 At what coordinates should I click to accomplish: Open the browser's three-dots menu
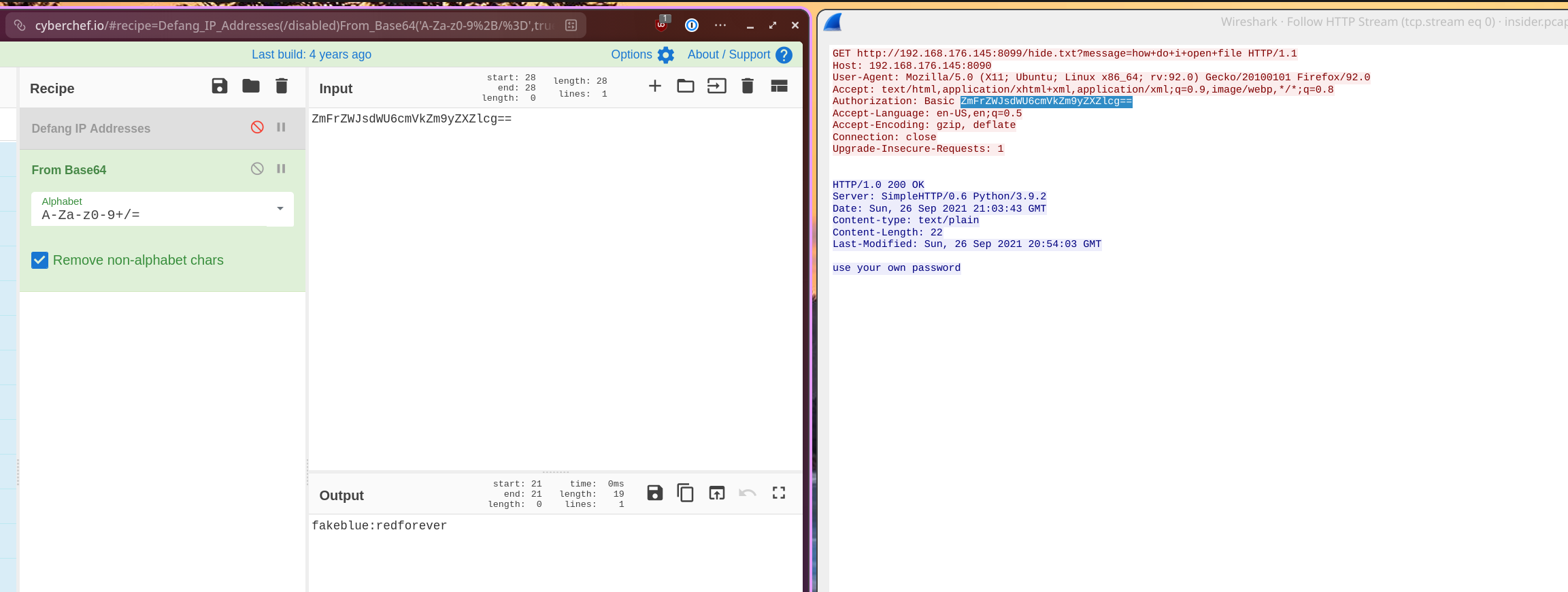coord(720,25)
